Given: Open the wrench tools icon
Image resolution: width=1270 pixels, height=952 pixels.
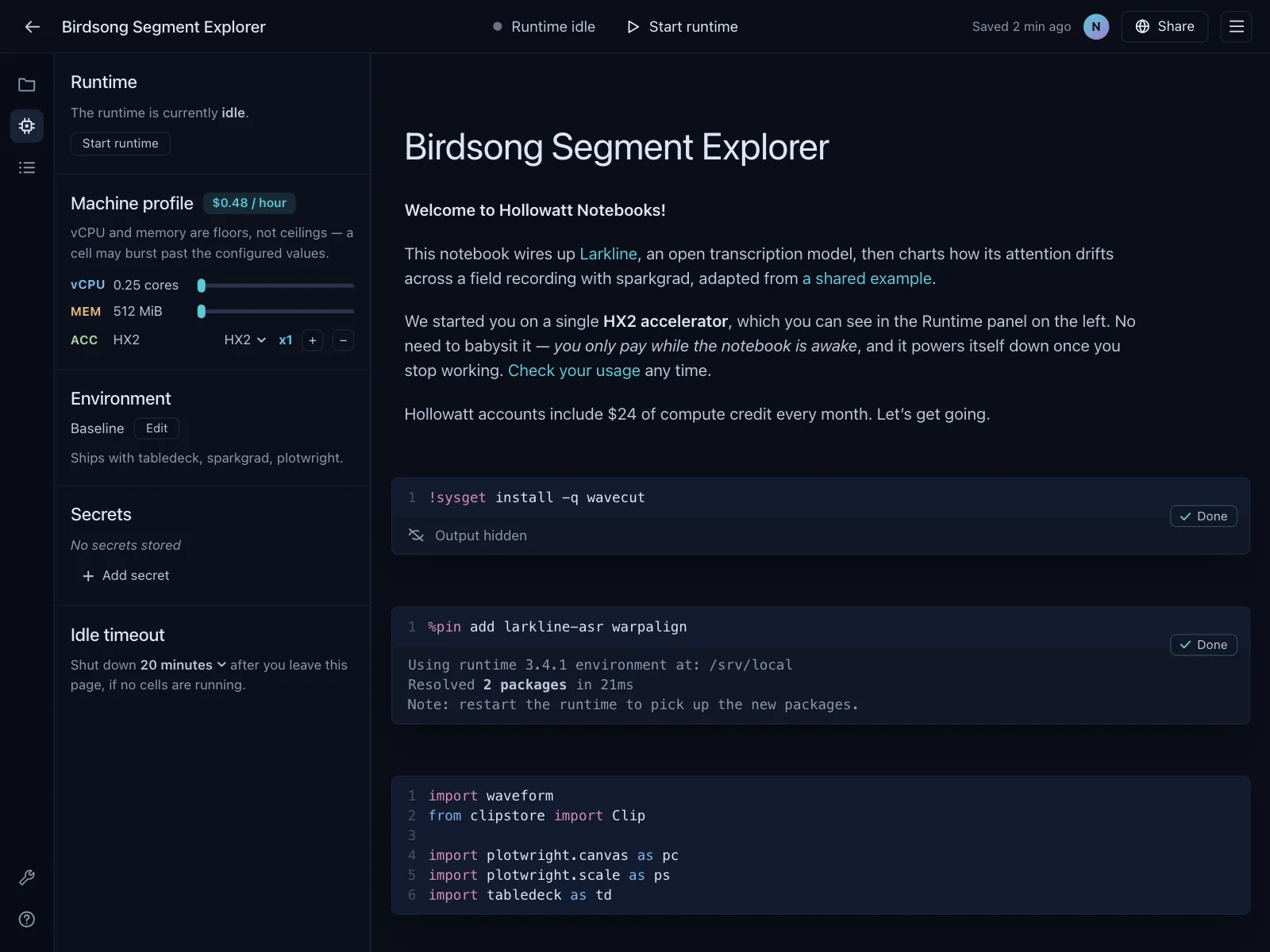Looking at the screenshot, I should 27,877.
